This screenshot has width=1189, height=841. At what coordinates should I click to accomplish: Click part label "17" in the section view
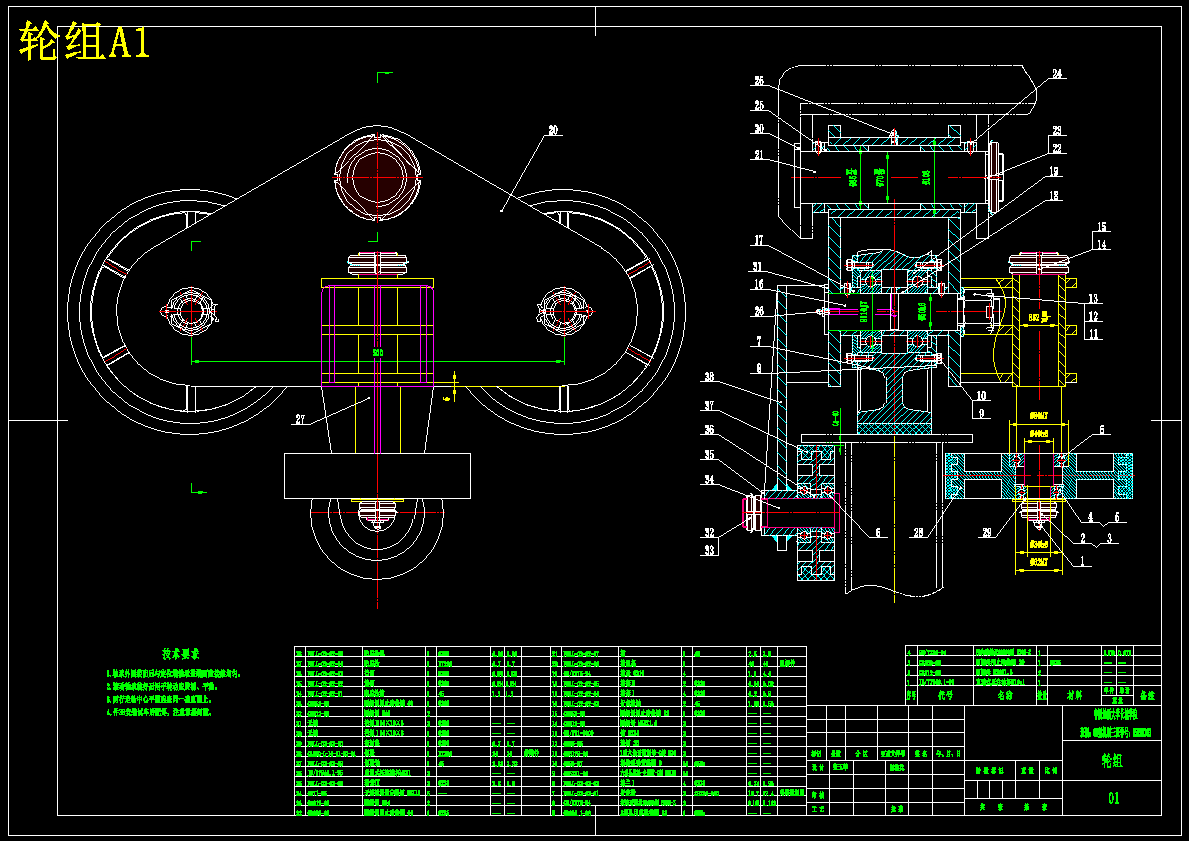[x=759, y=241]
